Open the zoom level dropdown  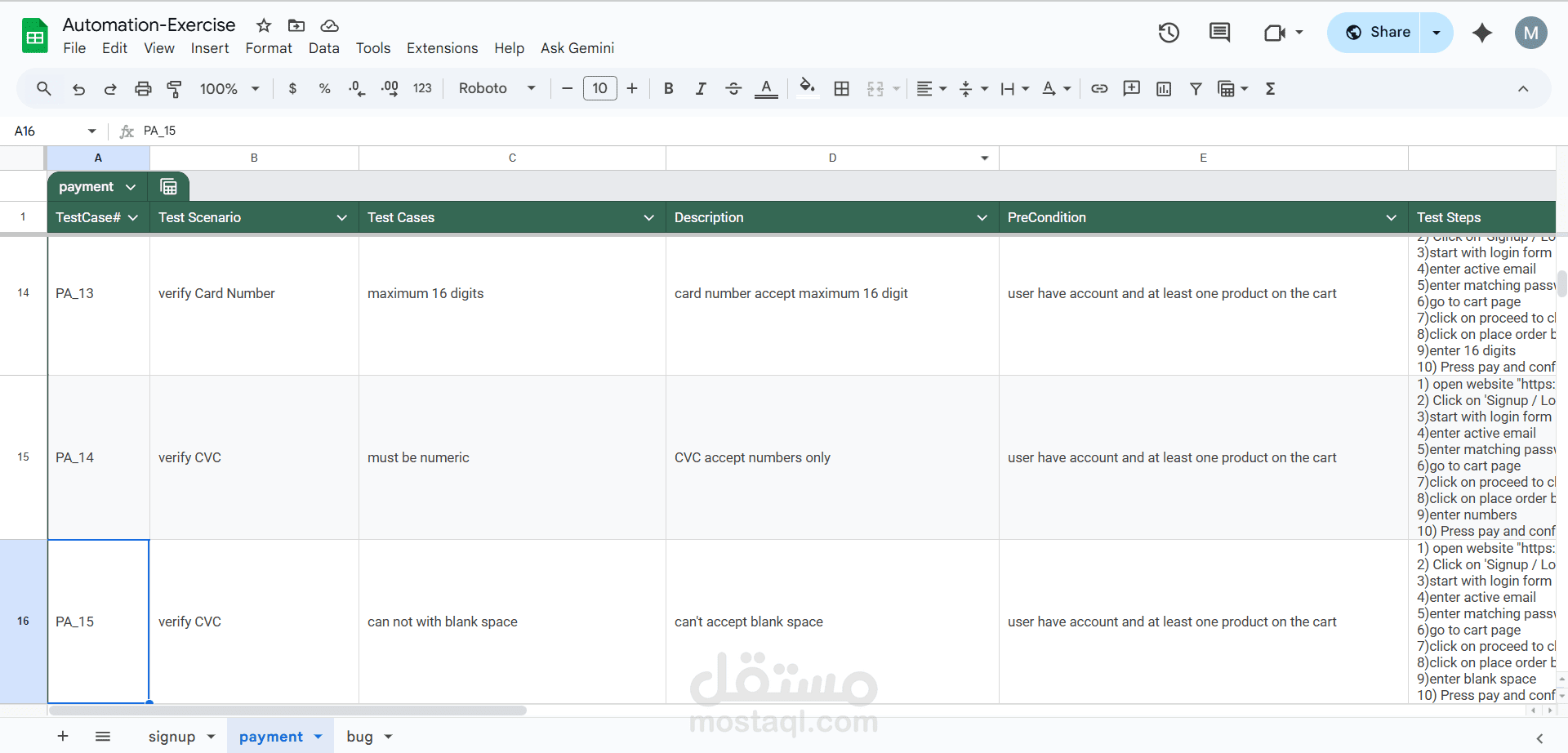[x=229, y=88]
